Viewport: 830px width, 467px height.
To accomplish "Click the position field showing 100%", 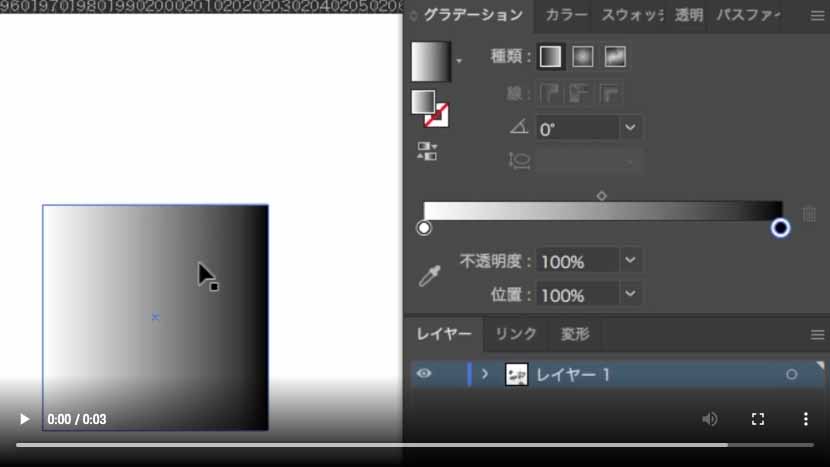I will [x=577, y=295].
